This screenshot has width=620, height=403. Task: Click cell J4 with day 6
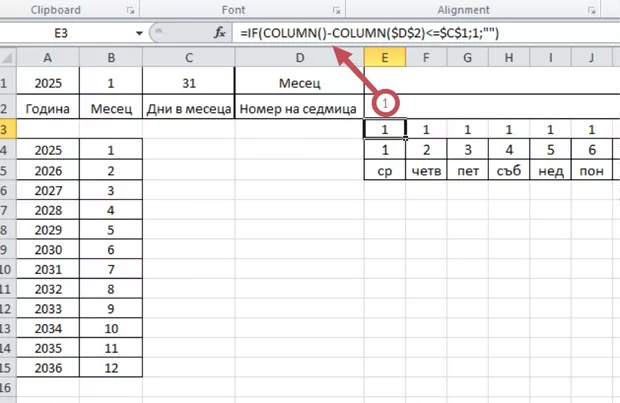coord(592,149)
